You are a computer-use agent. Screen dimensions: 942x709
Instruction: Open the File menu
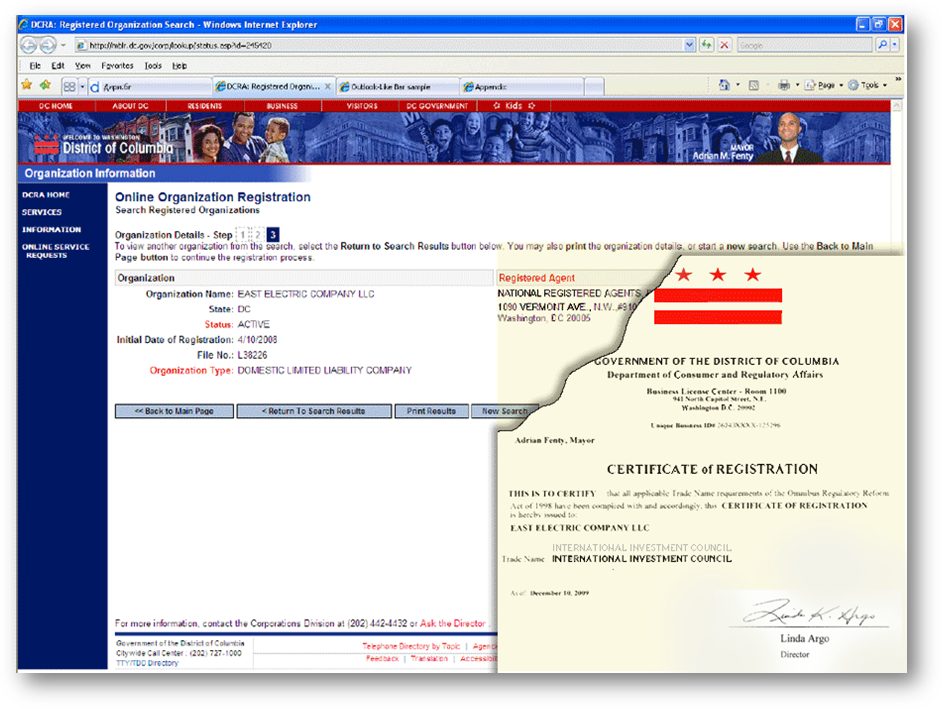pyautogui.click(x=35, y=65)
